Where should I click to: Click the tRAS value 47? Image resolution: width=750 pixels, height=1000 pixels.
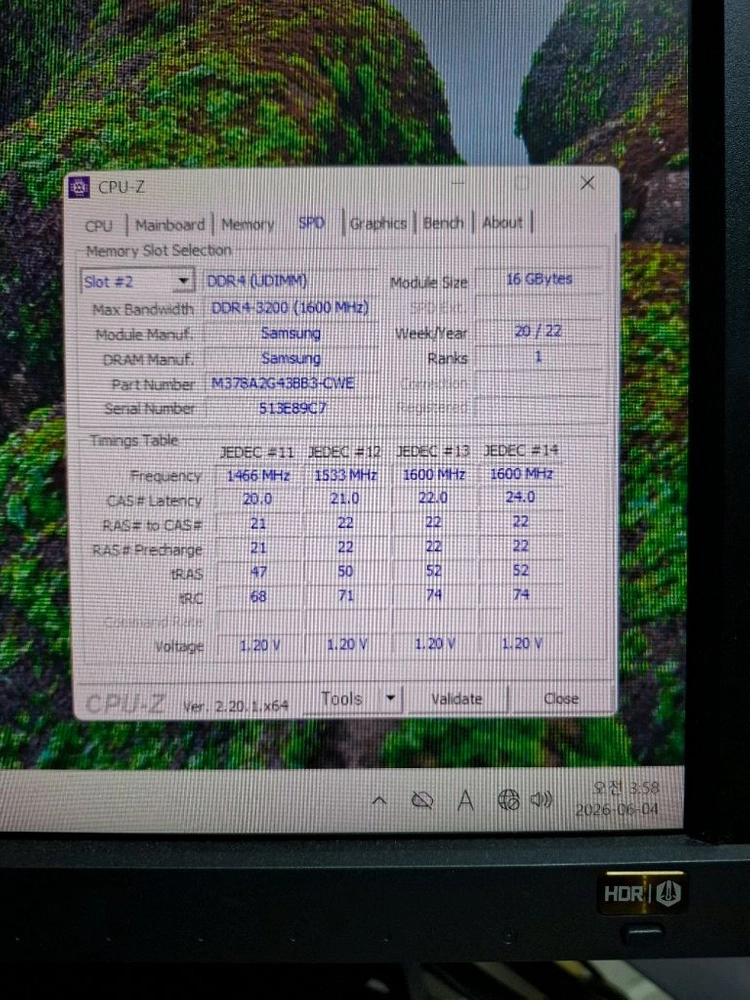pyautogui.click(x=258, y=572)
